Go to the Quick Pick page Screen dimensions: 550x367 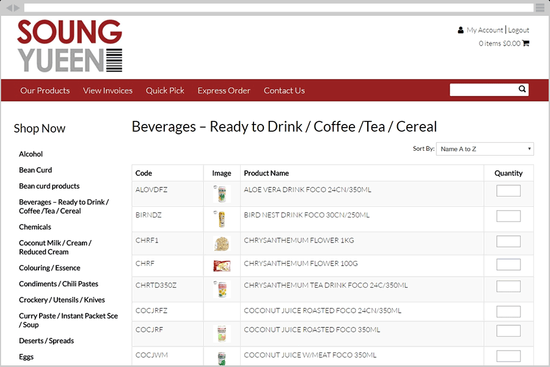pyautogui.click(x=165, y=91)
